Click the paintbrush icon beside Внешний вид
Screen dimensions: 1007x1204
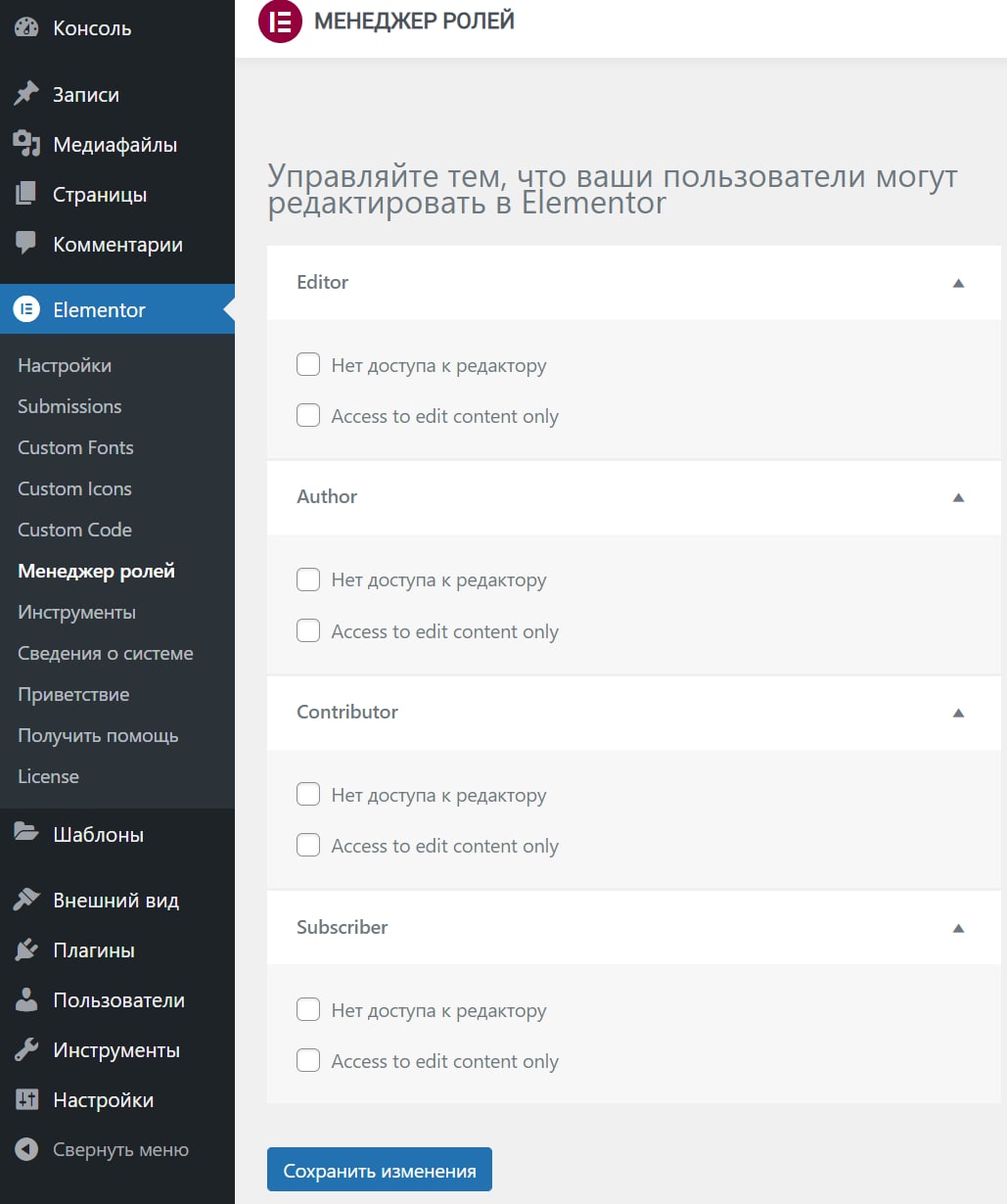click(26, 900)
